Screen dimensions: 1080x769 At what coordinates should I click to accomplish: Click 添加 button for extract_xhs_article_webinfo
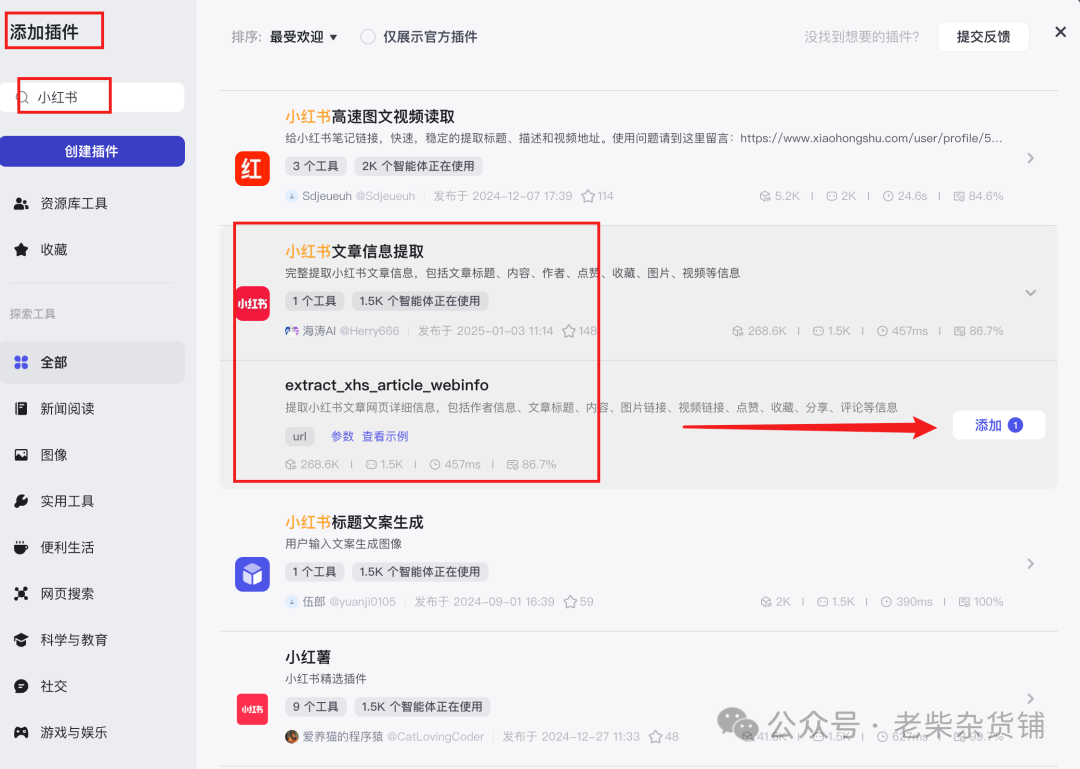pyautogui.click(x=999, y=425)
